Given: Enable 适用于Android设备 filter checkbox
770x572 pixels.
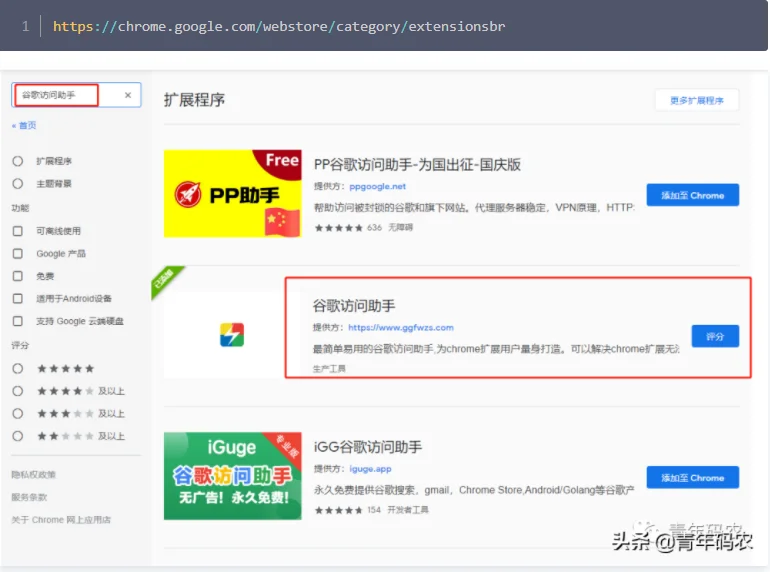Looking at the screenshot, I should point(18,299).
